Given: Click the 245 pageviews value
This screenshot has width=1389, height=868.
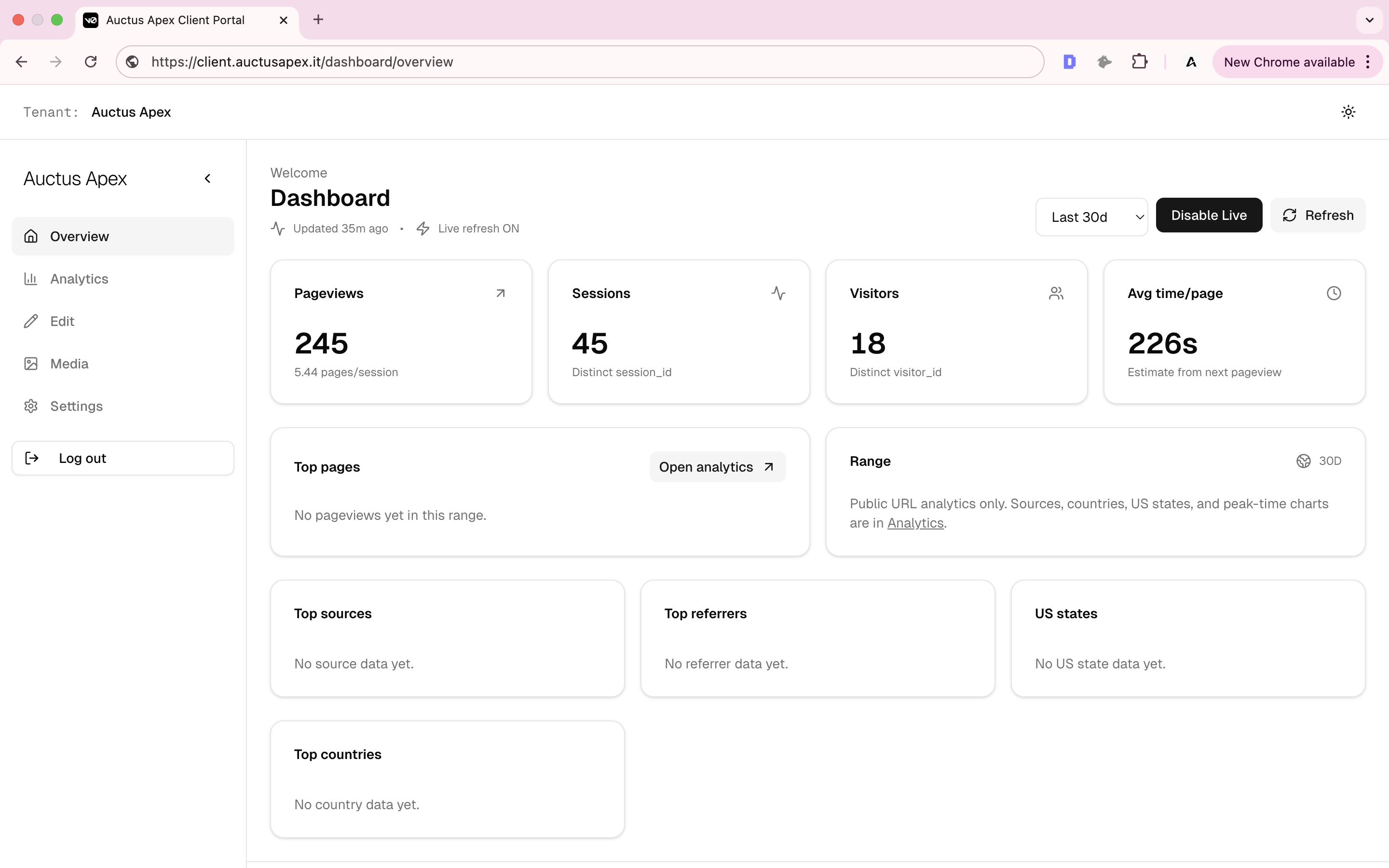Looking at the screenshot, I should pos(321,344).
